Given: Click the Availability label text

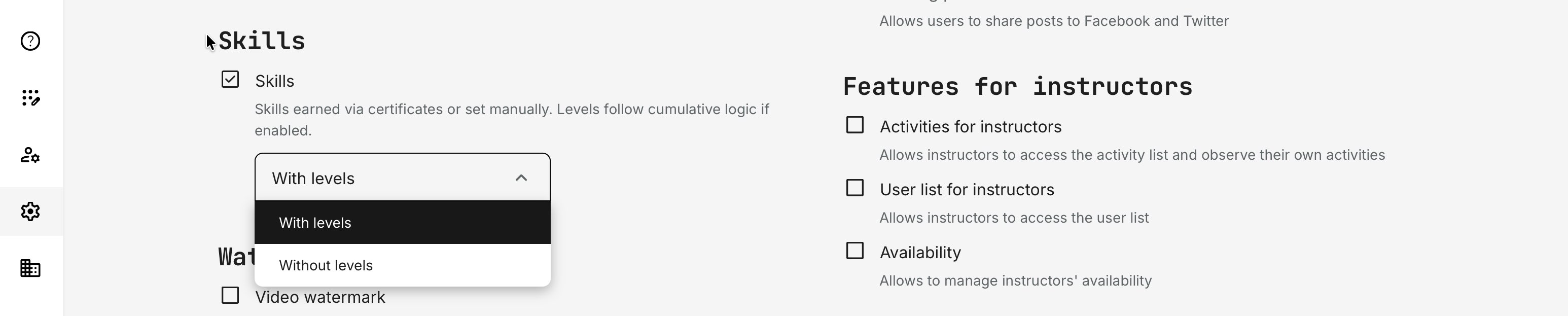Looking at the screenshot, I should 921,252.
